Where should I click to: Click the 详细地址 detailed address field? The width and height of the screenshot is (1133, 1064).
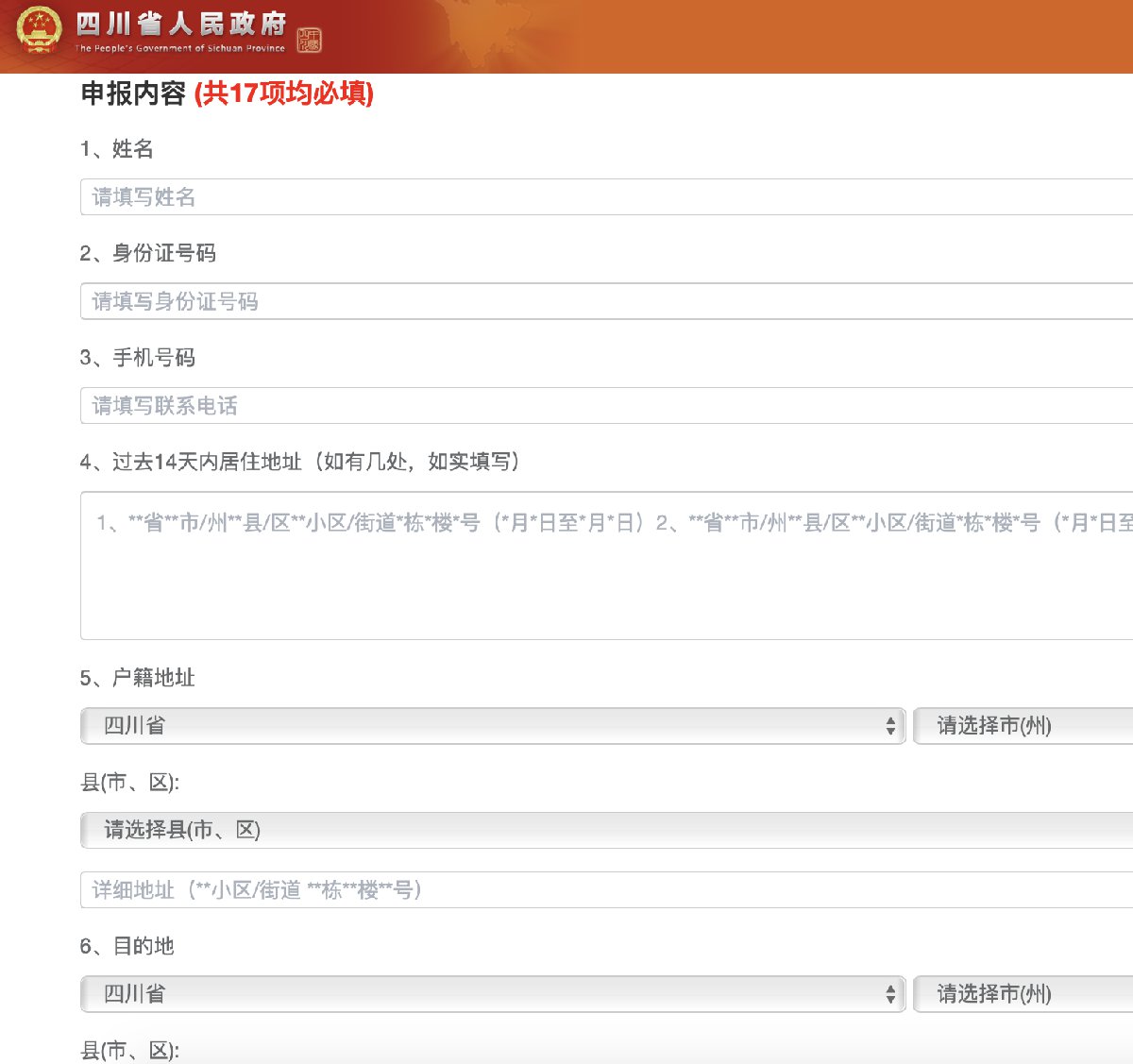[606, 890]
